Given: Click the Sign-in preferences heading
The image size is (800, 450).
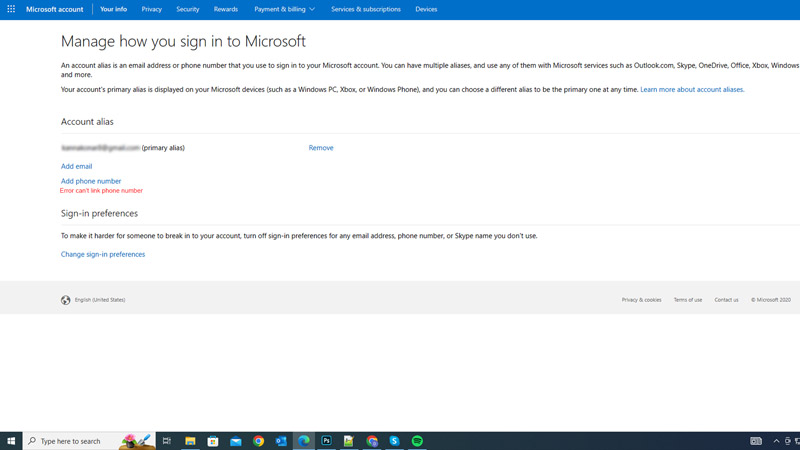Looking at the screenshot, I should coord(99,213).
